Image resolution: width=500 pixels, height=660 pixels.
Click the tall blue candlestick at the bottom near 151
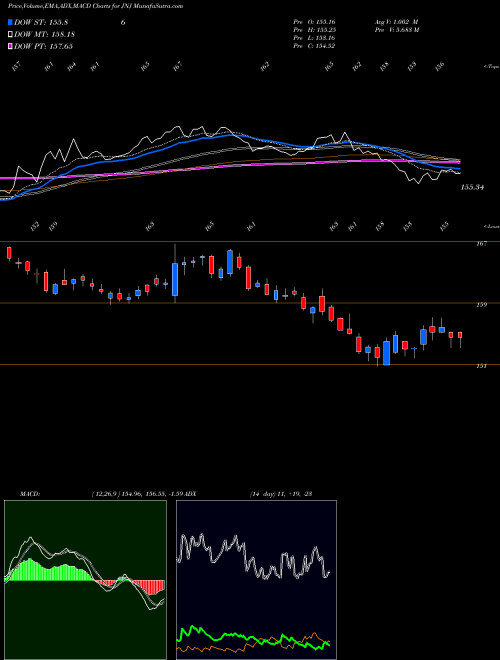pos(386,353)
